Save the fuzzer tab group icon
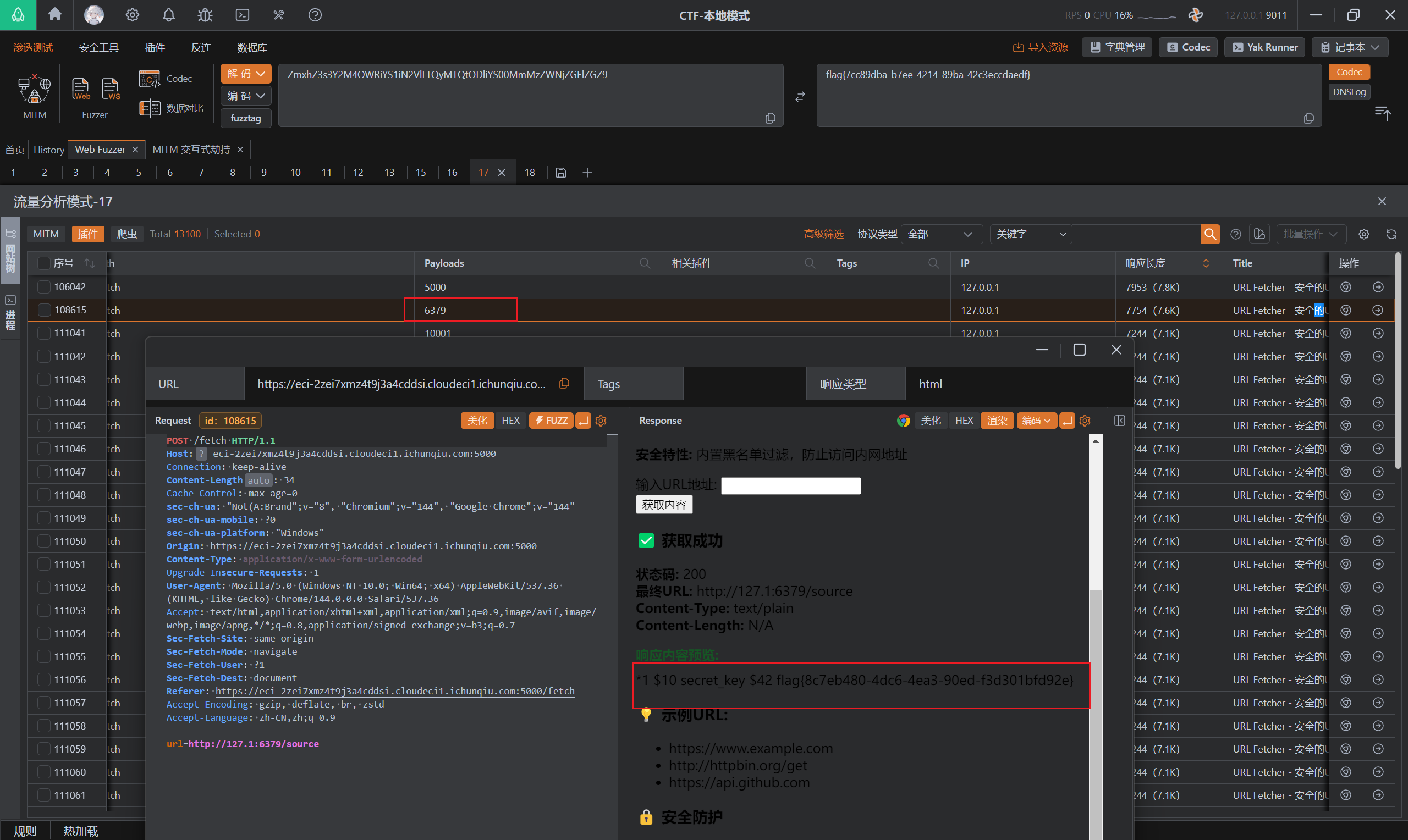The height and width of the screenshot is (840, 1408). (x=560, y=172)
